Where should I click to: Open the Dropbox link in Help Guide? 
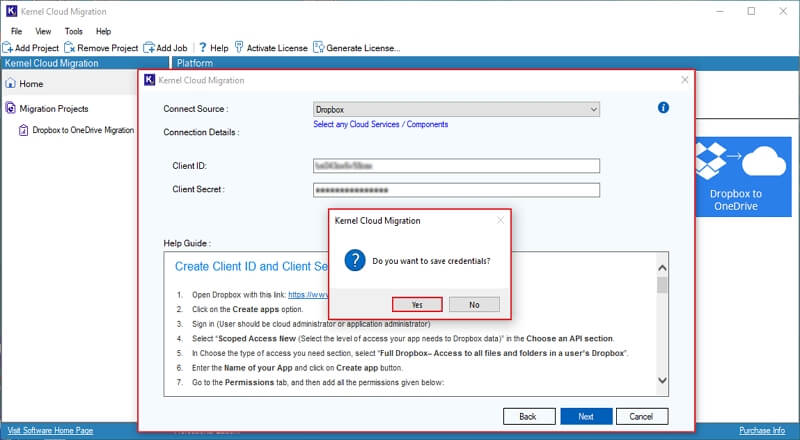click(308, 295)
